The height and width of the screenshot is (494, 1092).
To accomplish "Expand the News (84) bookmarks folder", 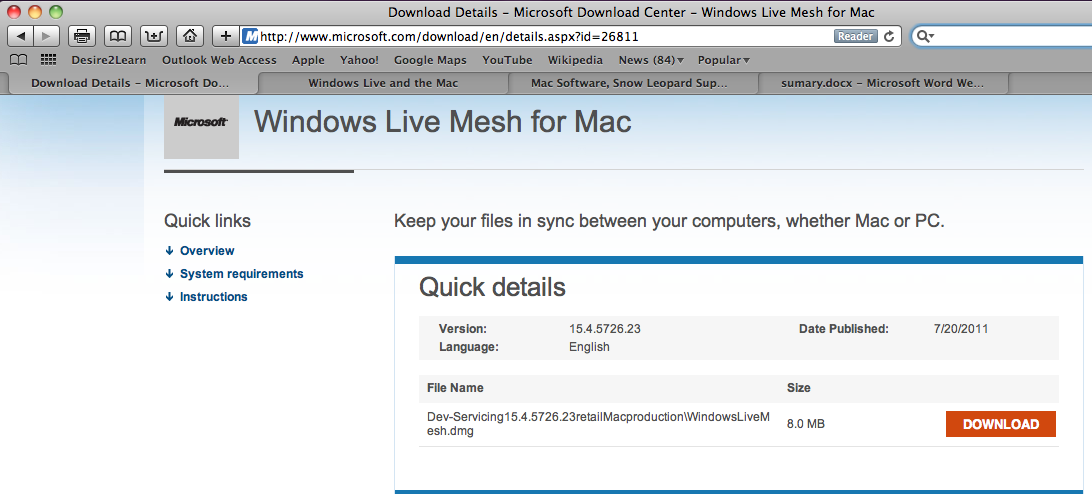I will pyautogui.click(x=651, y=60).
